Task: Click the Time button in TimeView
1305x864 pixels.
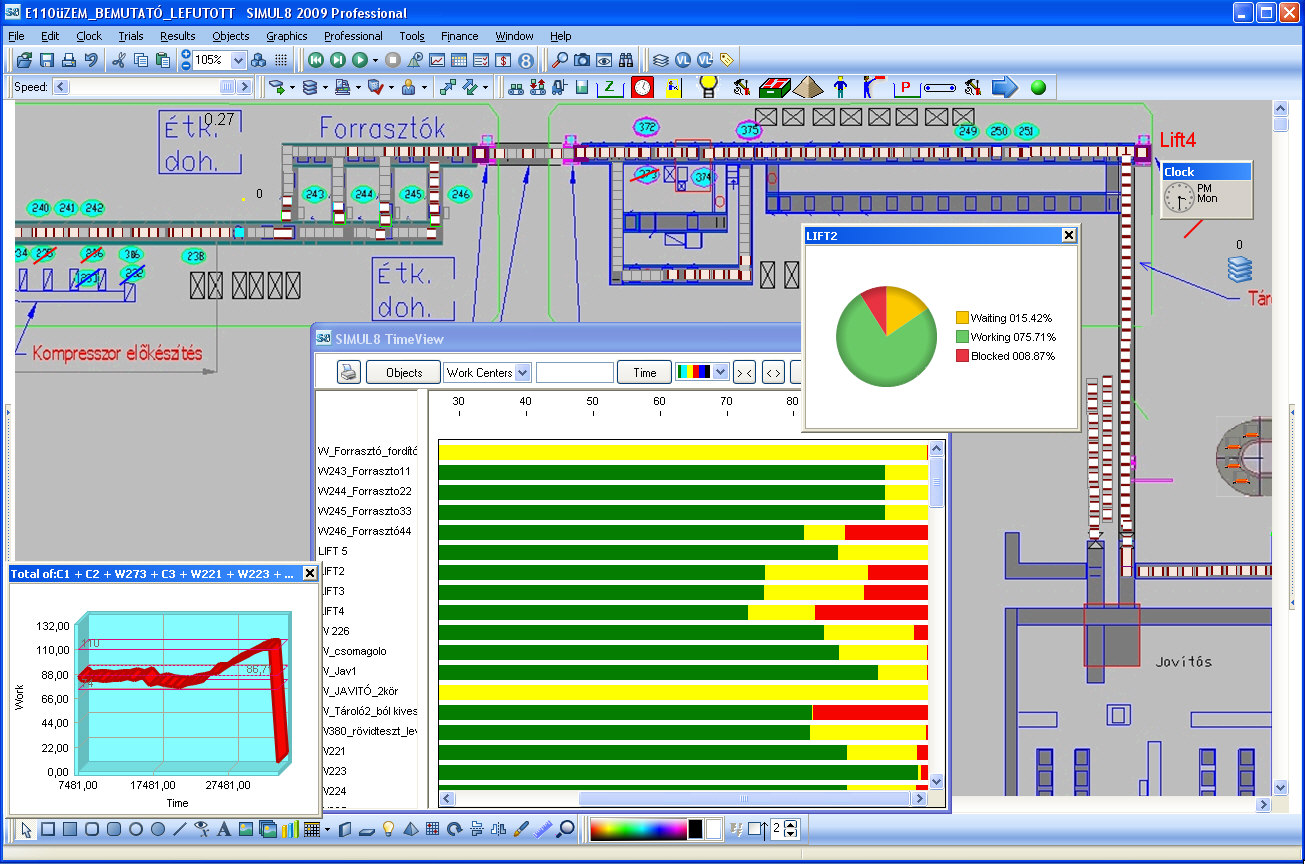Action: 645,373
